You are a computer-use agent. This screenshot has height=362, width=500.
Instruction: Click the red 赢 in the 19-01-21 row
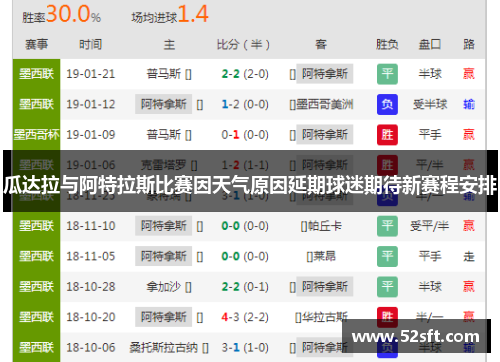click(469, 74)
